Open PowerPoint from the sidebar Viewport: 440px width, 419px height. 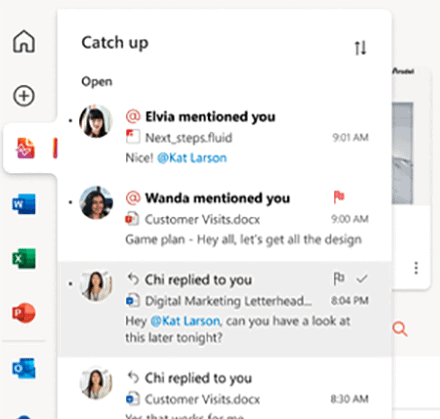pyautogui.click(x=24, y=313)
